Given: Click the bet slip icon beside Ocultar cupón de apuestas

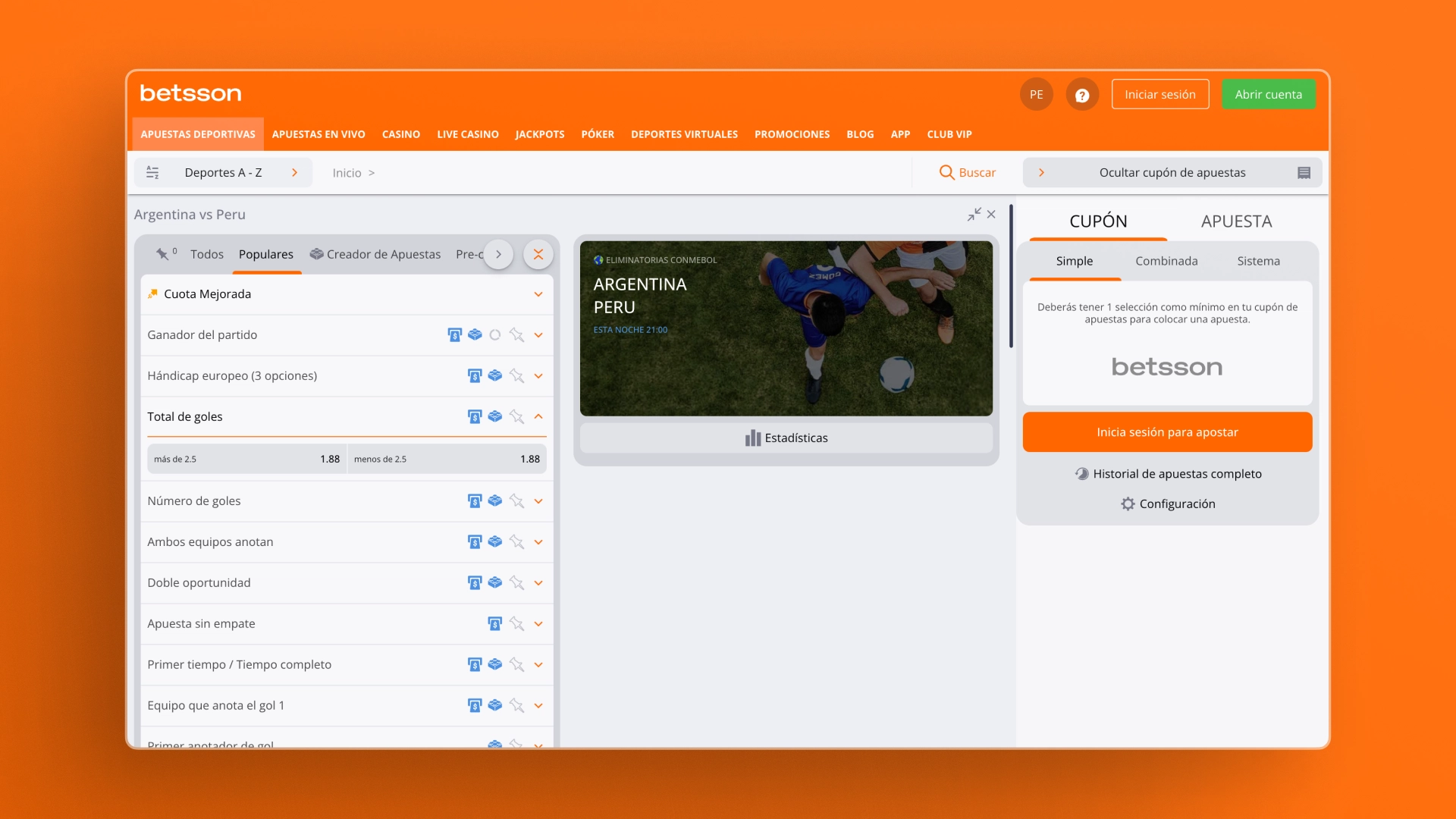Looking at the screenshot, I should [1304, 173].
